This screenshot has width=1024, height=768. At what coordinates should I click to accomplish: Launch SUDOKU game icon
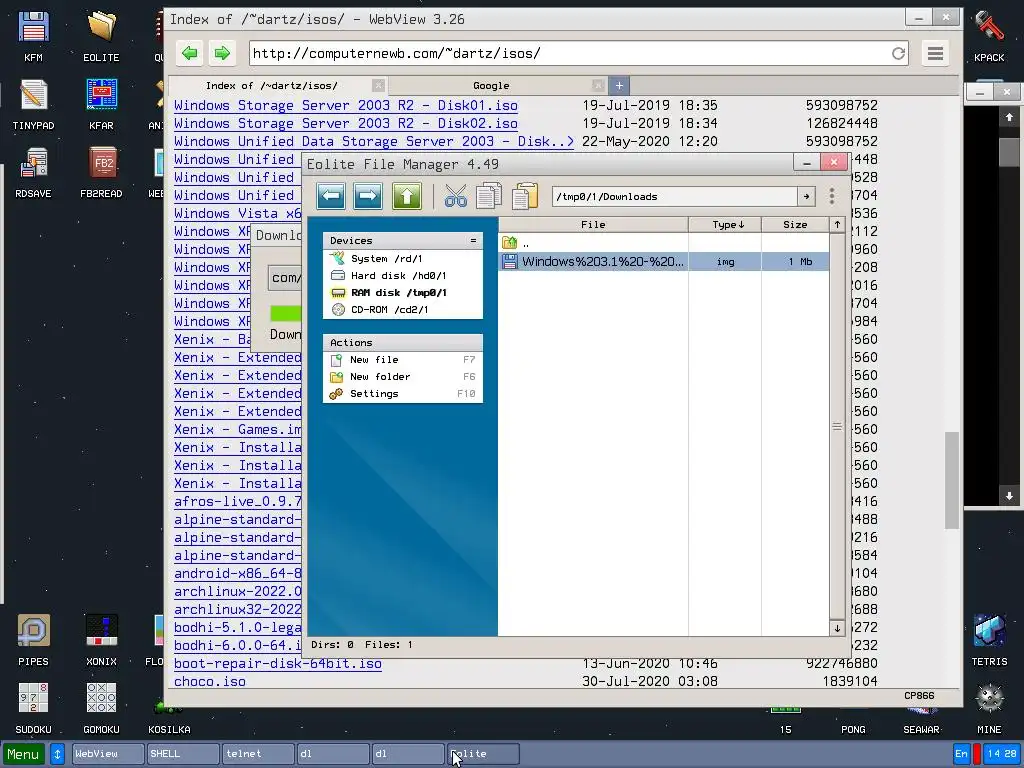(33, 708)
